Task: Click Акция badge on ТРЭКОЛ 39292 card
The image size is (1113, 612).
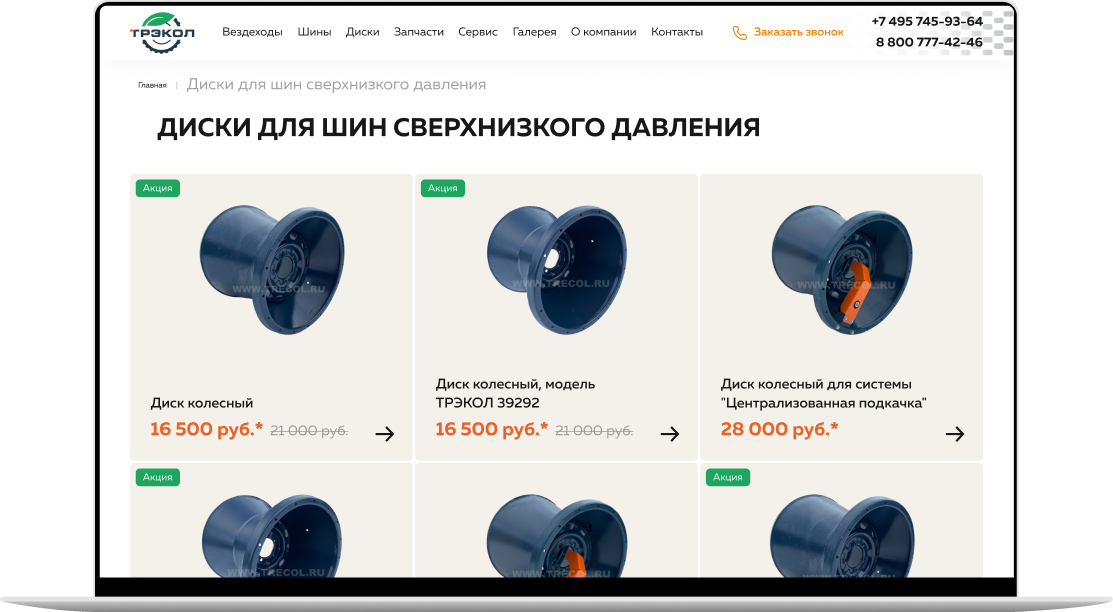Action: click(x=443, y=188)
